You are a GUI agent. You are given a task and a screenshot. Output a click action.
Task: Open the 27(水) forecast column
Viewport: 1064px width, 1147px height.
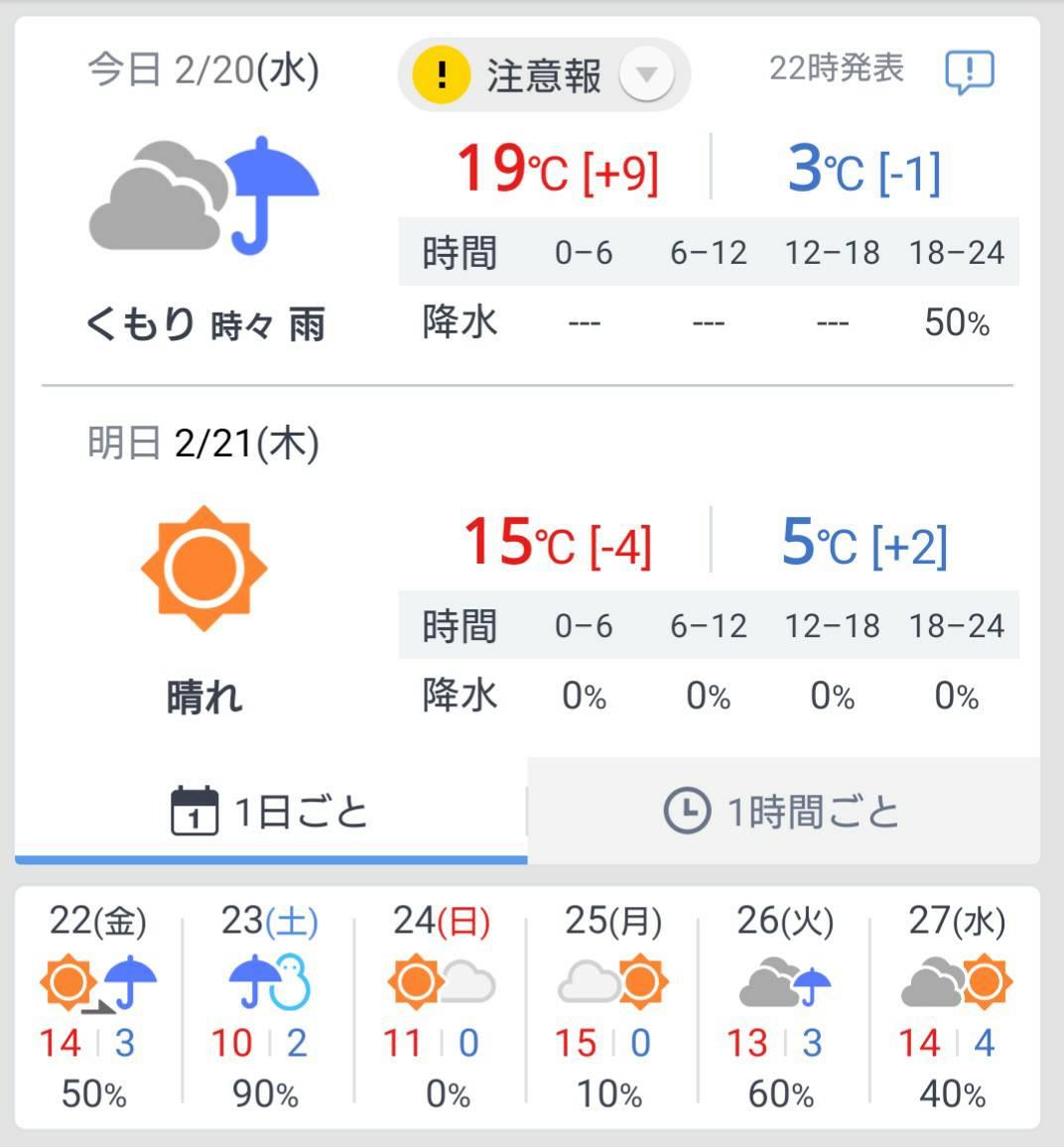(x=956, y=1007)
